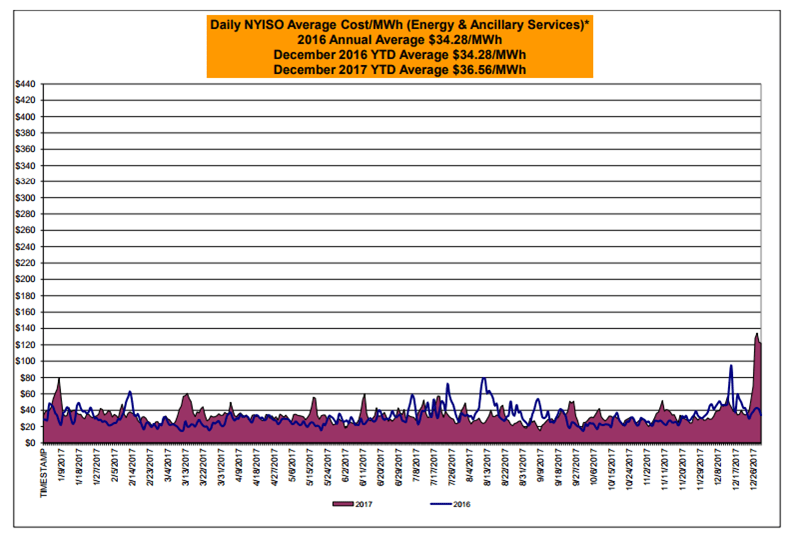Click the $200 y-axis label
The image size is (794, 542).
pyautogui.click(x=26, y=280)
